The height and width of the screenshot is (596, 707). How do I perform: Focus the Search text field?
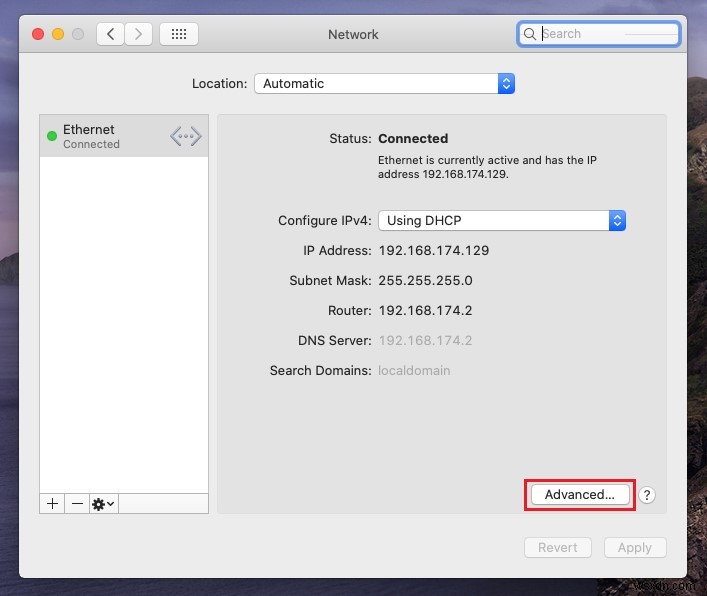click(x=598, y=34)
